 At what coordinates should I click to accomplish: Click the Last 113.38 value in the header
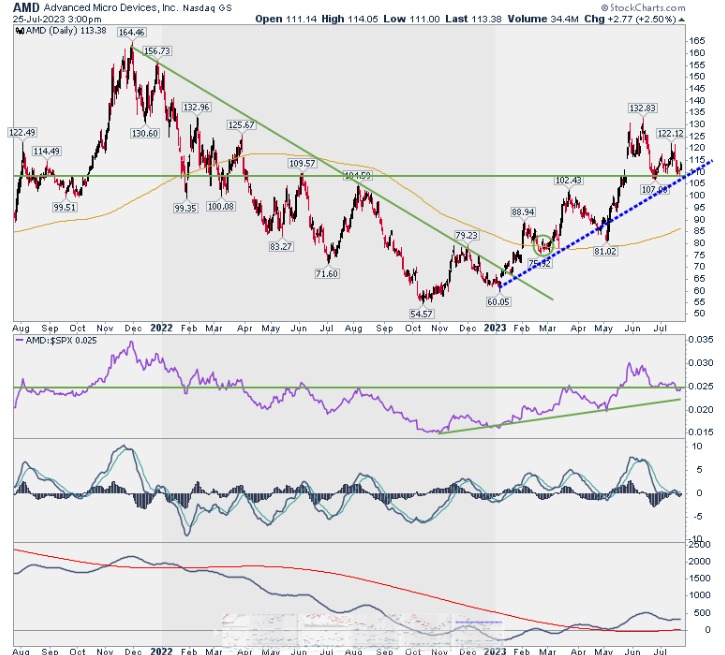(x=473, y=19)
